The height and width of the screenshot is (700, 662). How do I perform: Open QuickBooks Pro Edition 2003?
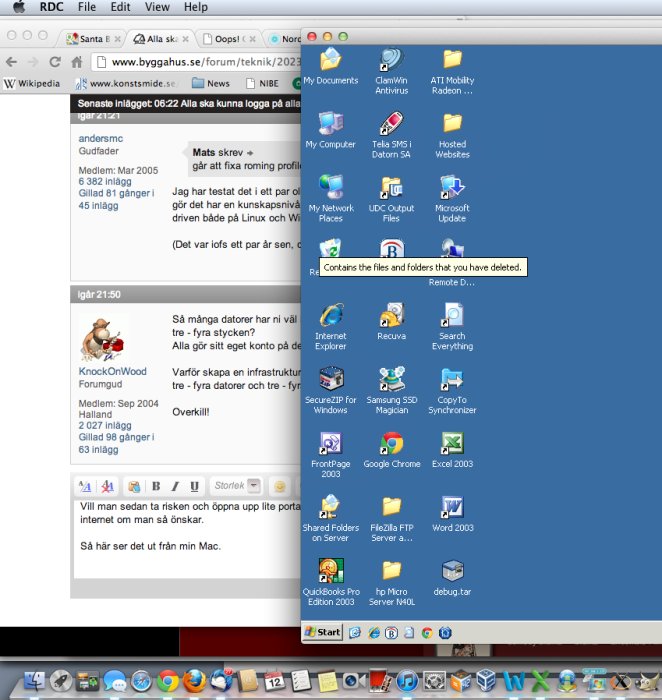(331, 582)
